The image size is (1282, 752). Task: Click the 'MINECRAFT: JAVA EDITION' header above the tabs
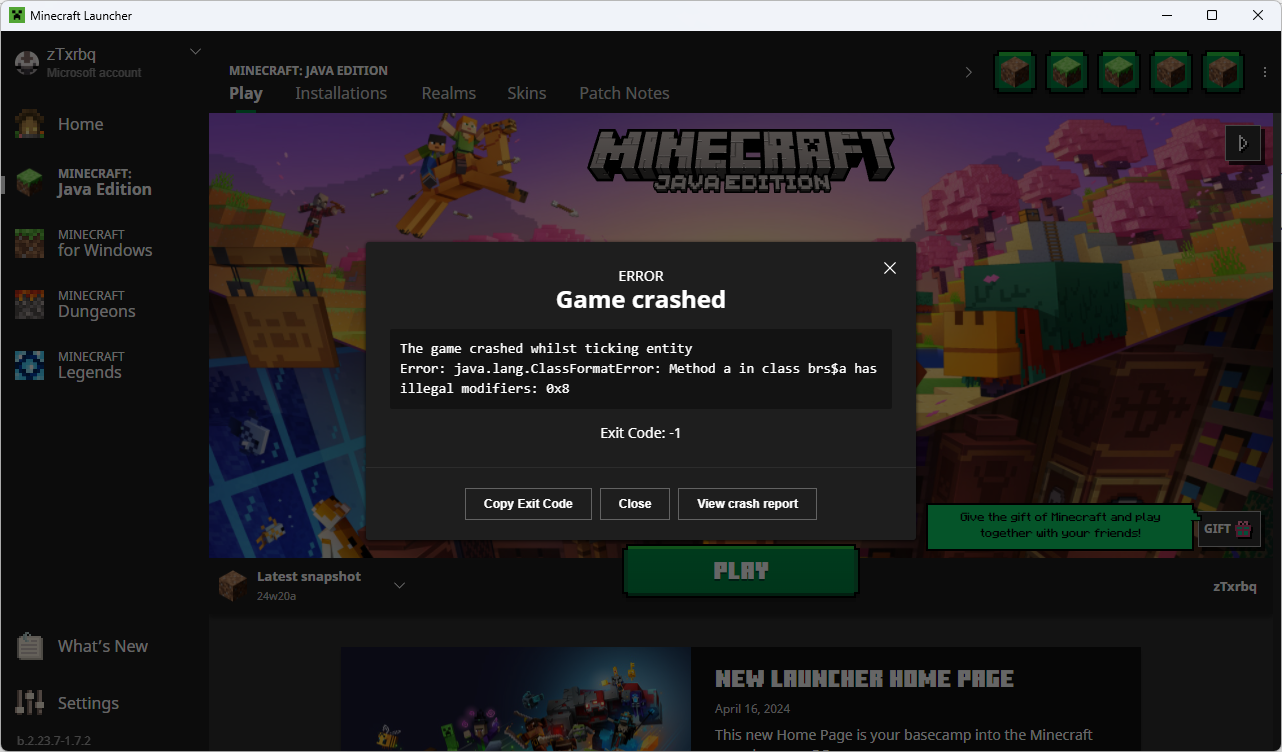[308, 71]
